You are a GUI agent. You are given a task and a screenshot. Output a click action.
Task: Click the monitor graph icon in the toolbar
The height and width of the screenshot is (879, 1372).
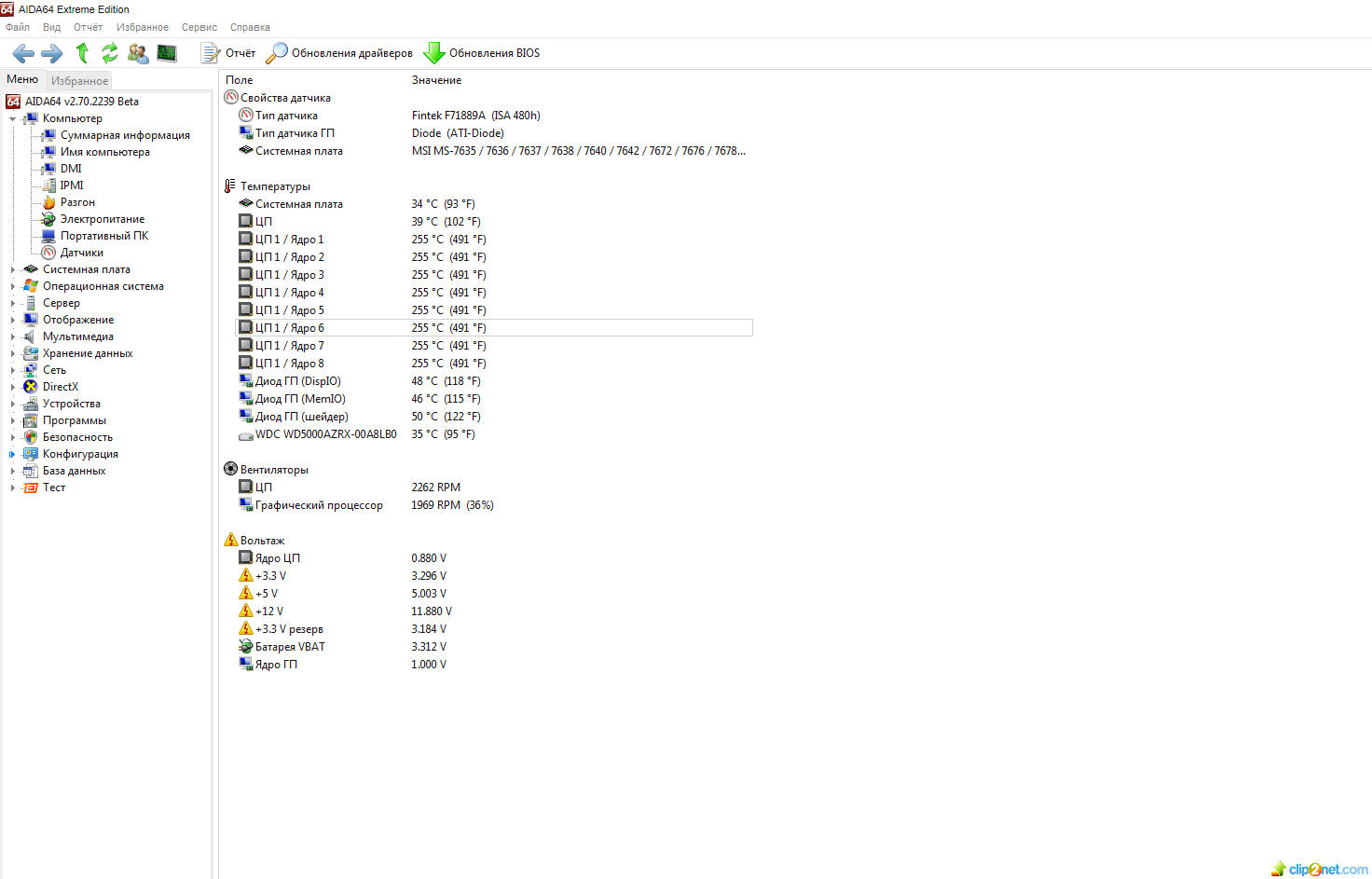(167, 53)
